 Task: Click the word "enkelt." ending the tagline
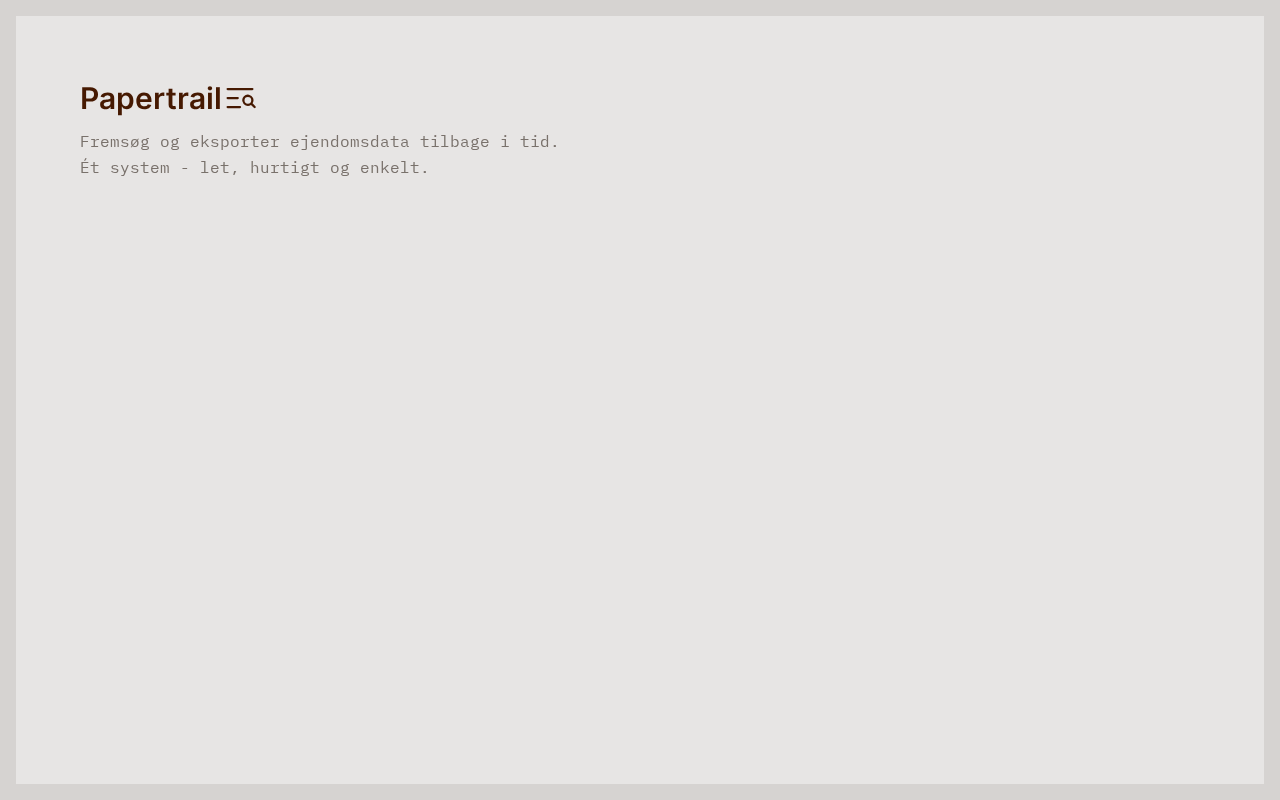coord(395,168)
